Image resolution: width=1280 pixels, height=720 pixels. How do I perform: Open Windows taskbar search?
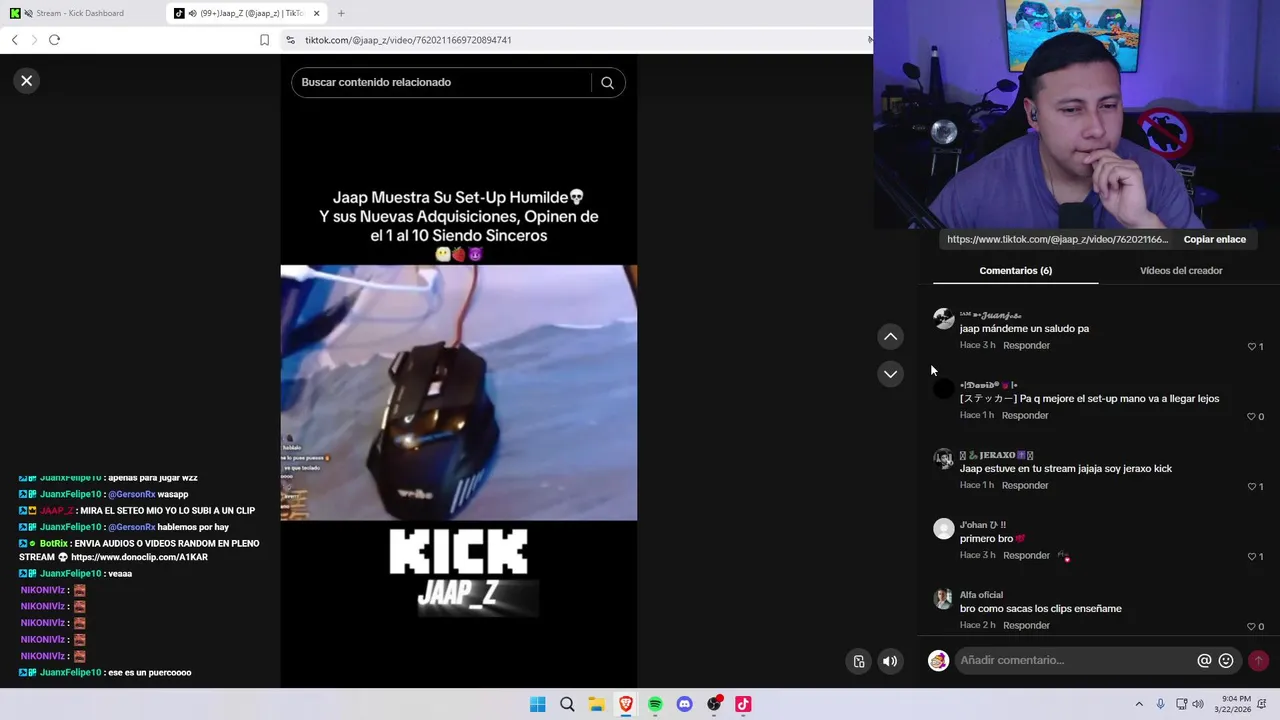click(567, 704)
